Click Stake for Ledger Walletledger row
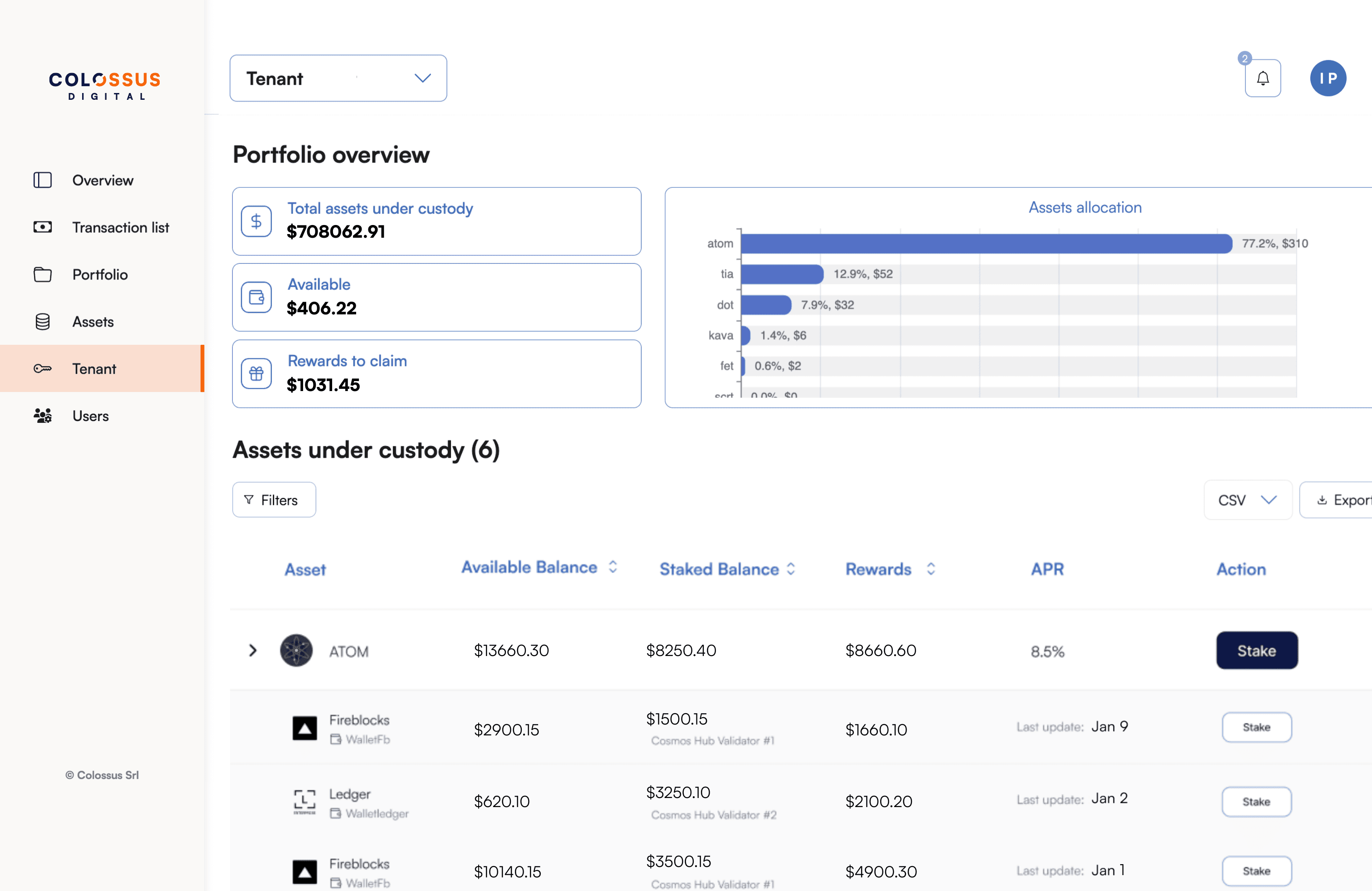 [1256, 802]
